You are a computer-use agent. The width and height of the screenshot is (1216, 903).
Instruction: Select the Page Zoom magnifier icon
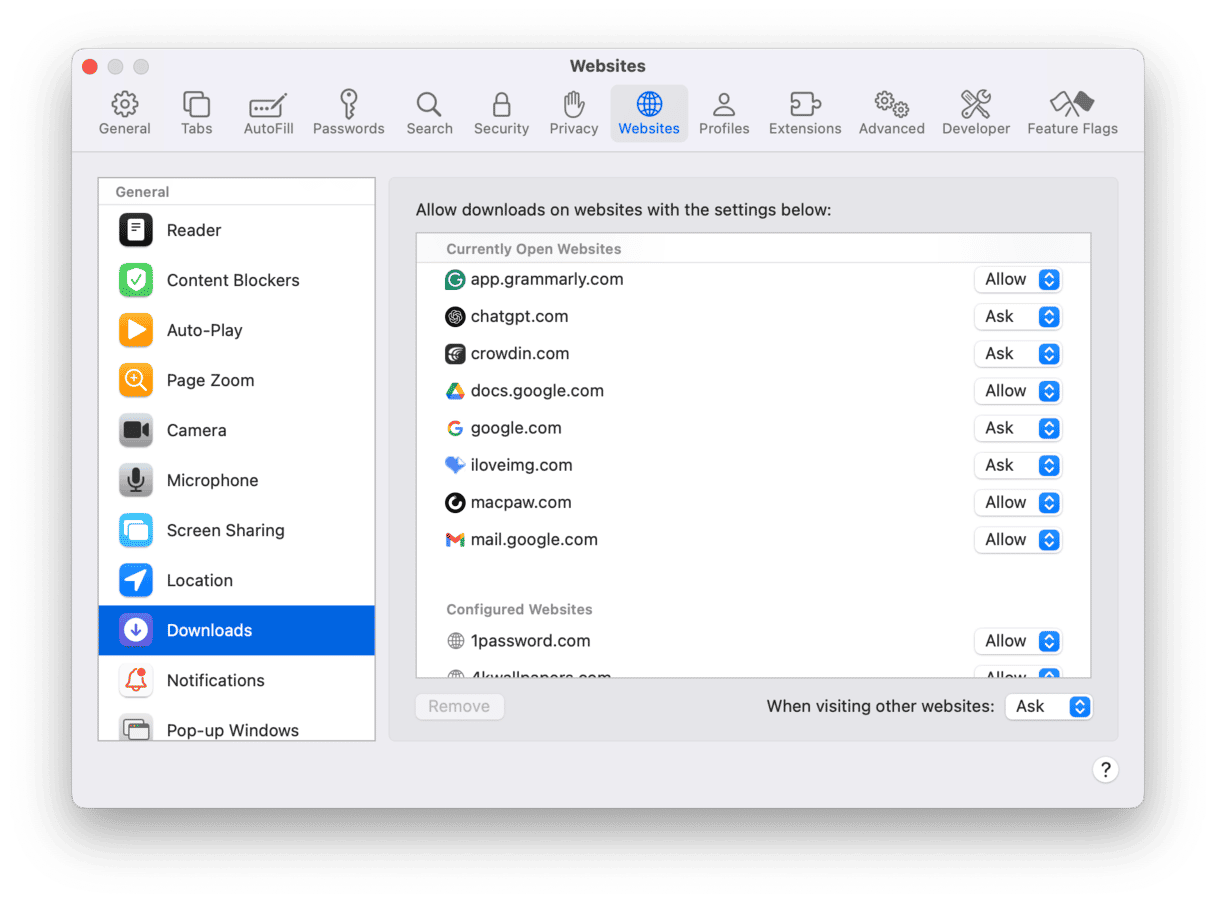coord(136,380)
